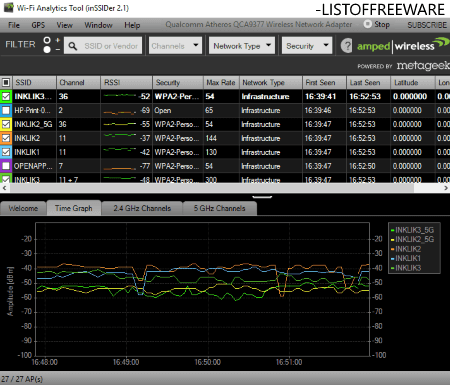Sort by the Latitude column header
The width and height of the screenshot is (450, 385).
pos(413,82)
